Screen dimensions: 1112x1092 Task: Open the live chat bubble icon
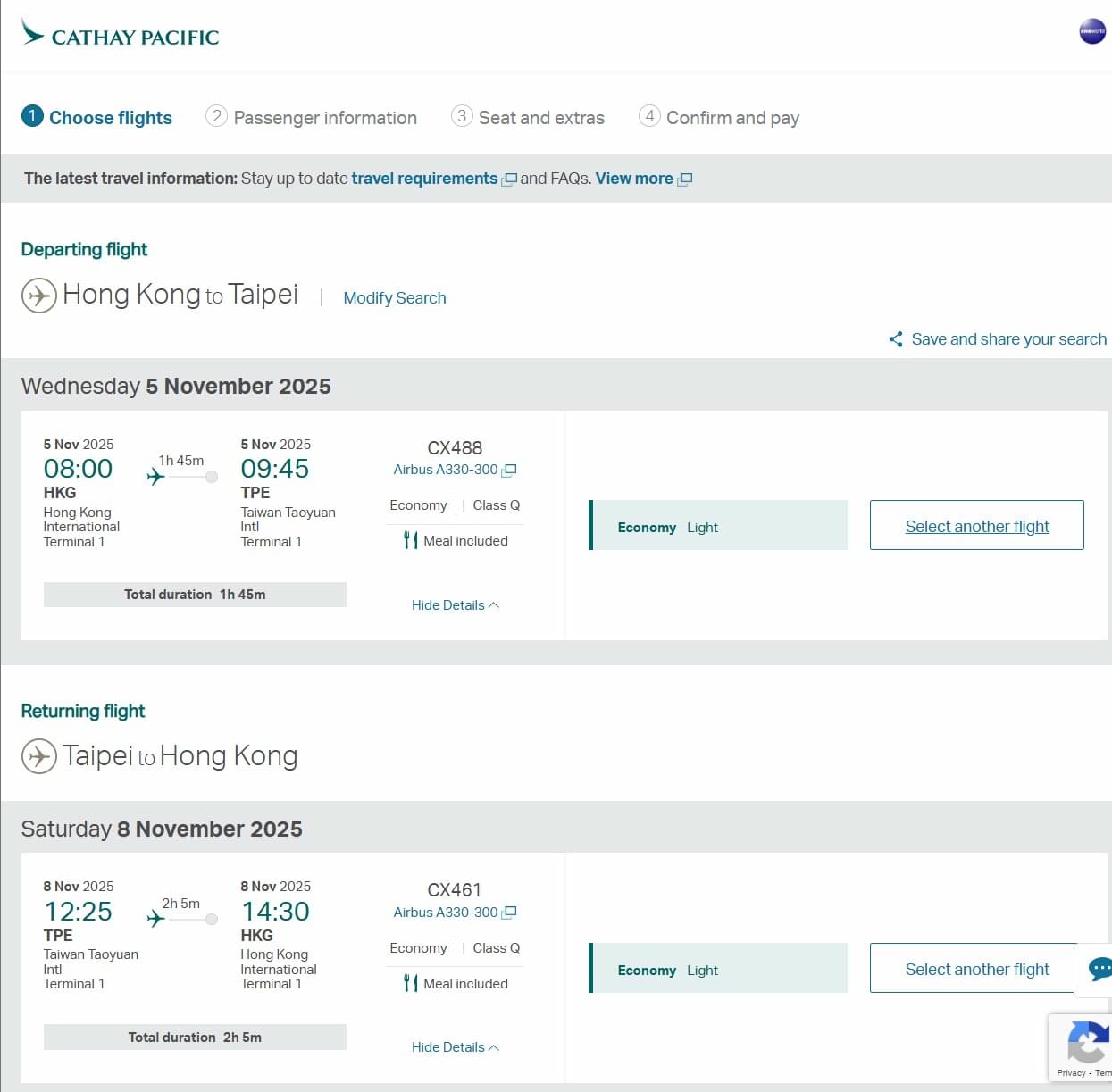[x=1099, y=969]
